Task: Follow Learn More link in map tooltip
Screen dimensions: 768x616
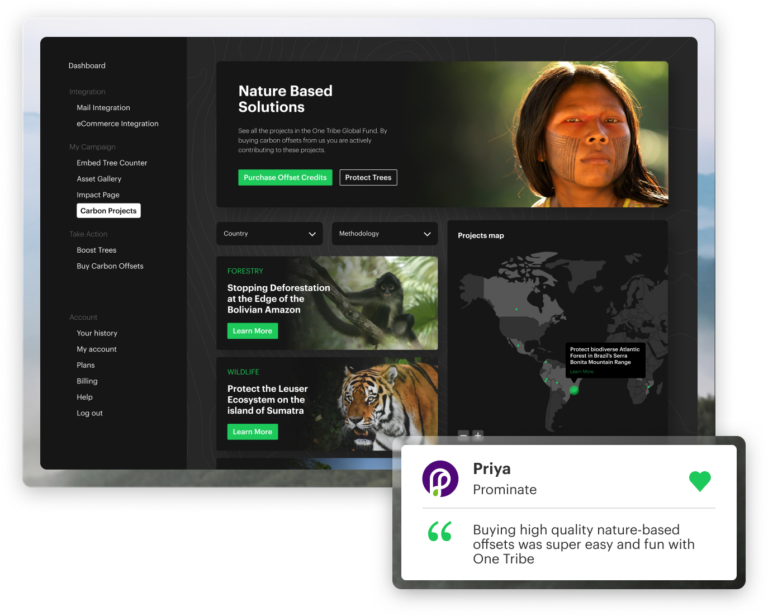Action: point(581,372)
